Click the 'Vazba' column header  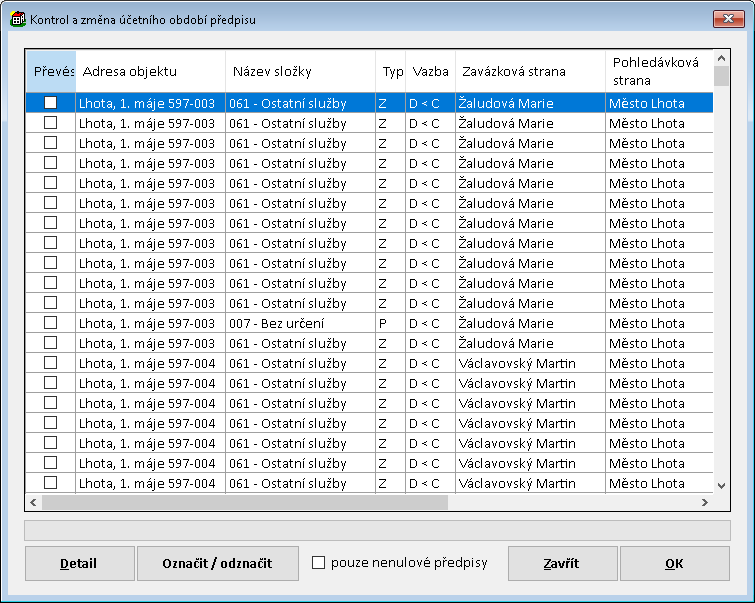(430, 72)
